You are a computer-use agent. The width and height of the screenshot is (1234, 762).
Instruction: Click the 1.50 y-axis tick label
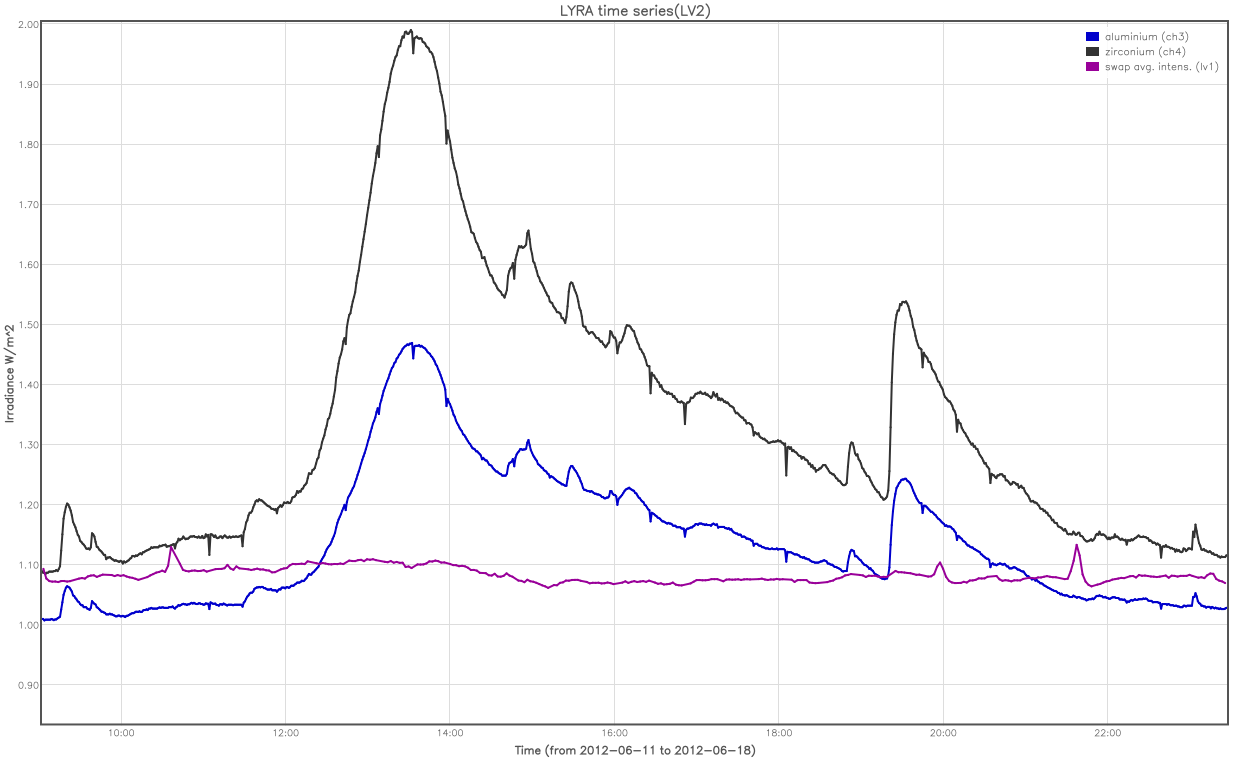[28, 324]
